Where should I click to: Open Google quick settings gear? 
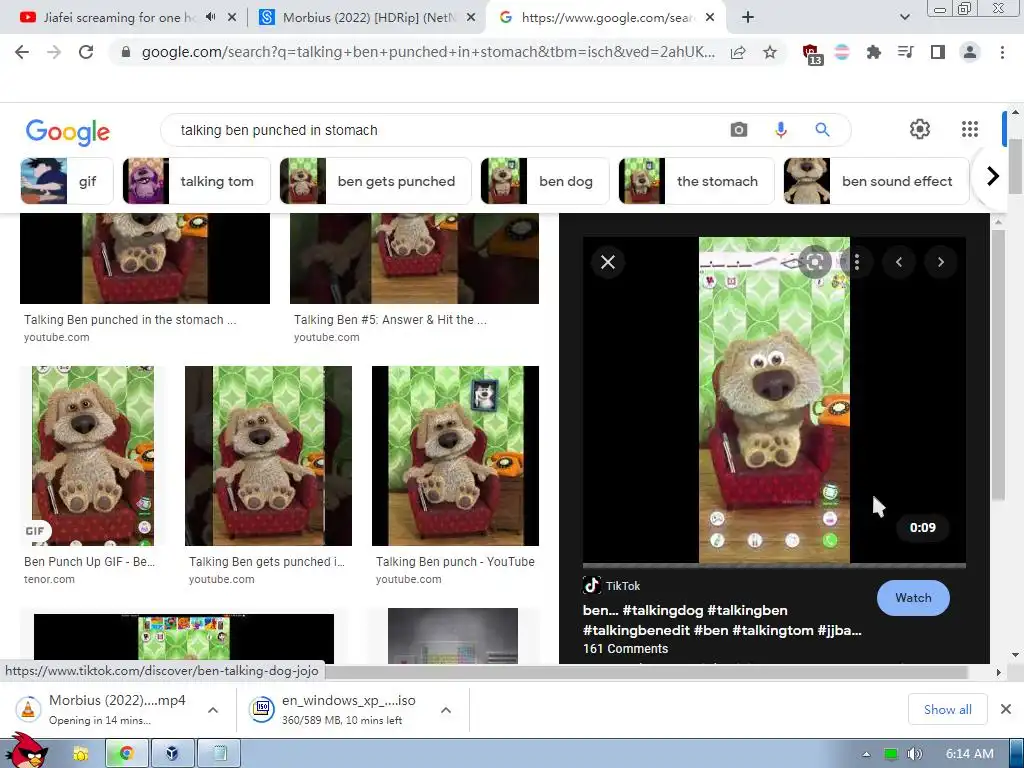920,129
